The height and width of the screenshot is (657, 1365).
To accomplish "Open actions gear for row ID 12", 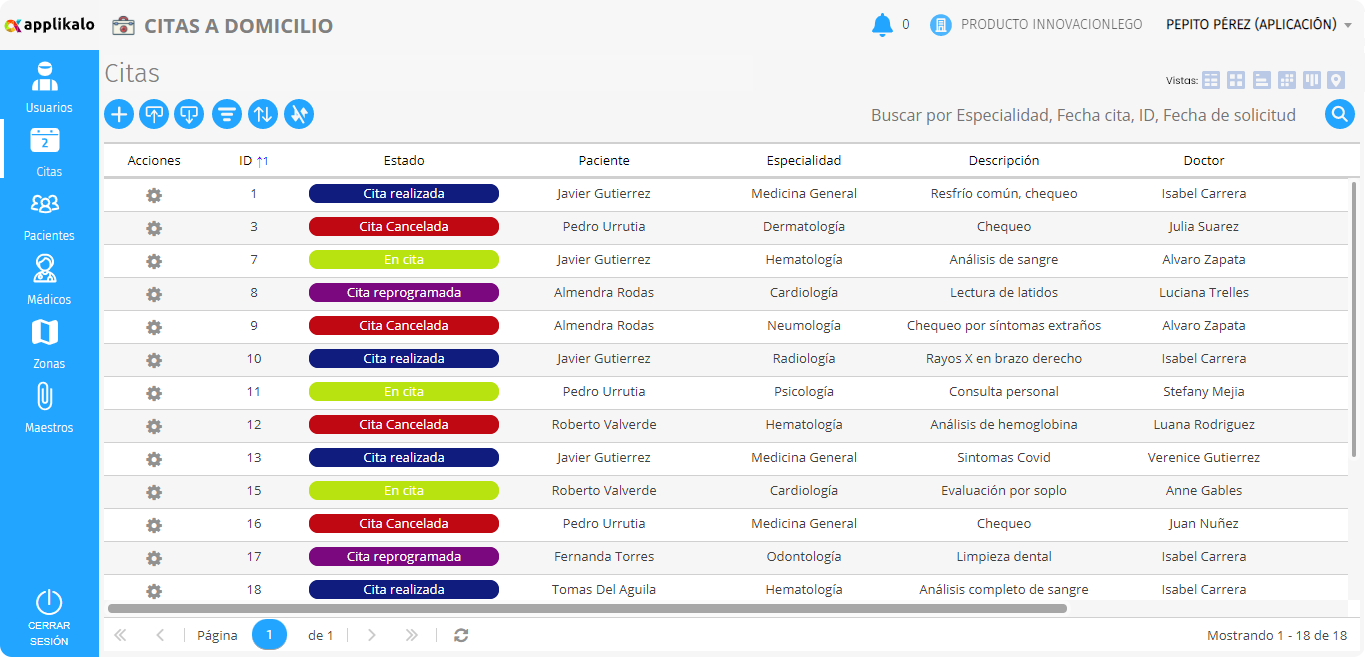I will [x=154, y=426].
